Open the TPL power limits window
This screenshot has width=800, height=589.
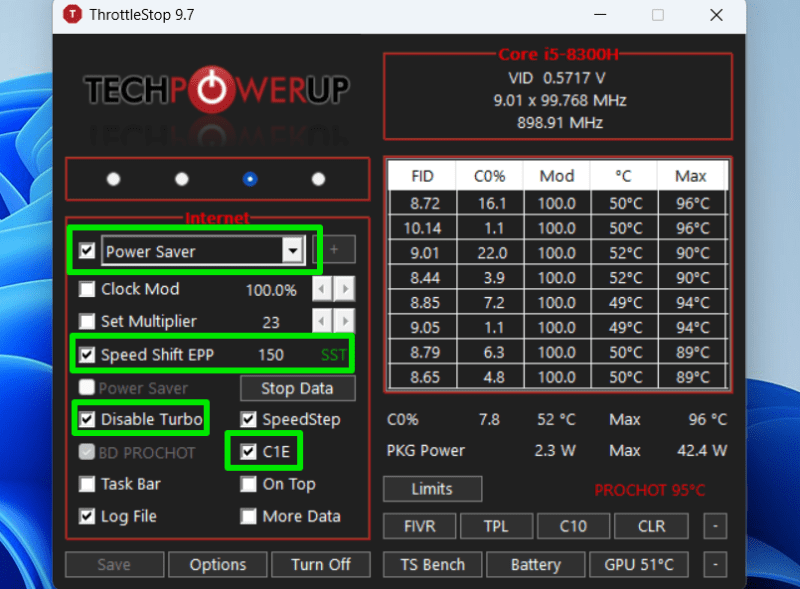click(496, 525)
